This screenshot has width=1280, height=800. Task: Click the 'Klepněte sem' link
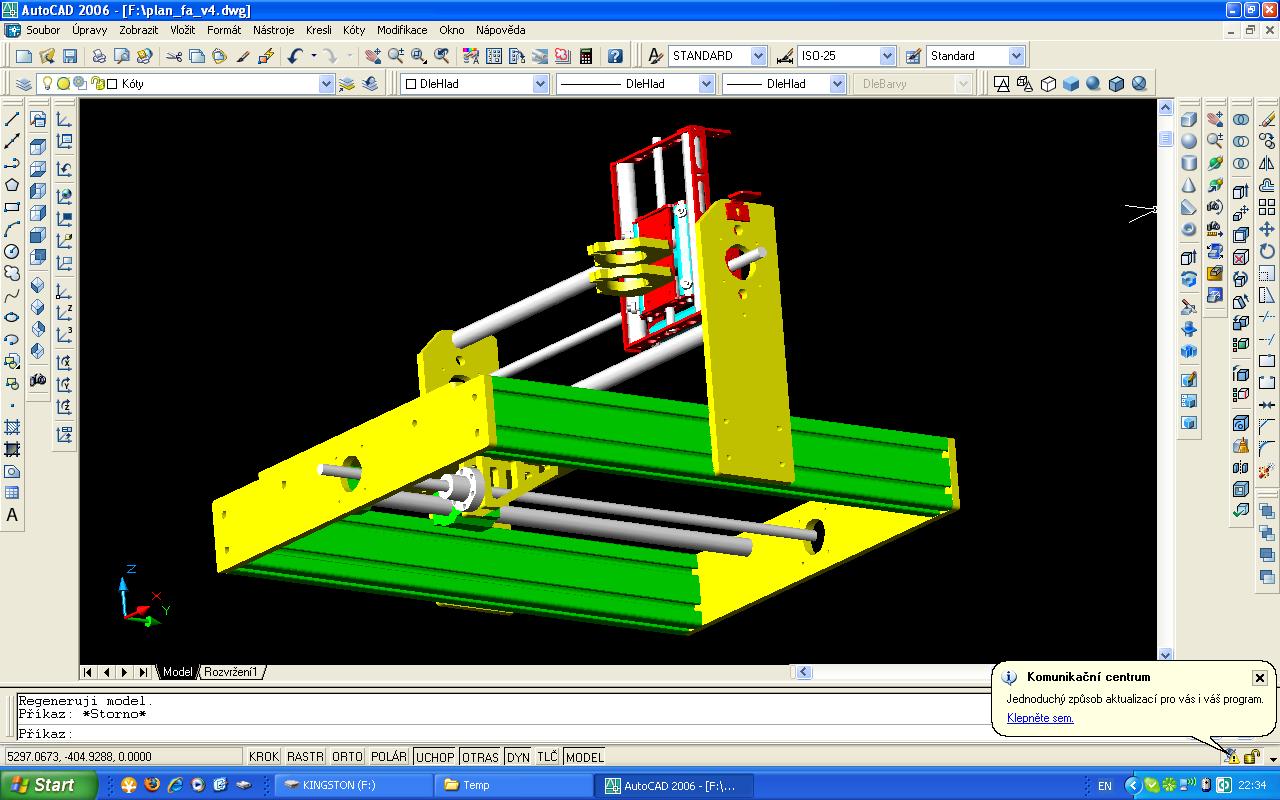tap(1040, 718)
